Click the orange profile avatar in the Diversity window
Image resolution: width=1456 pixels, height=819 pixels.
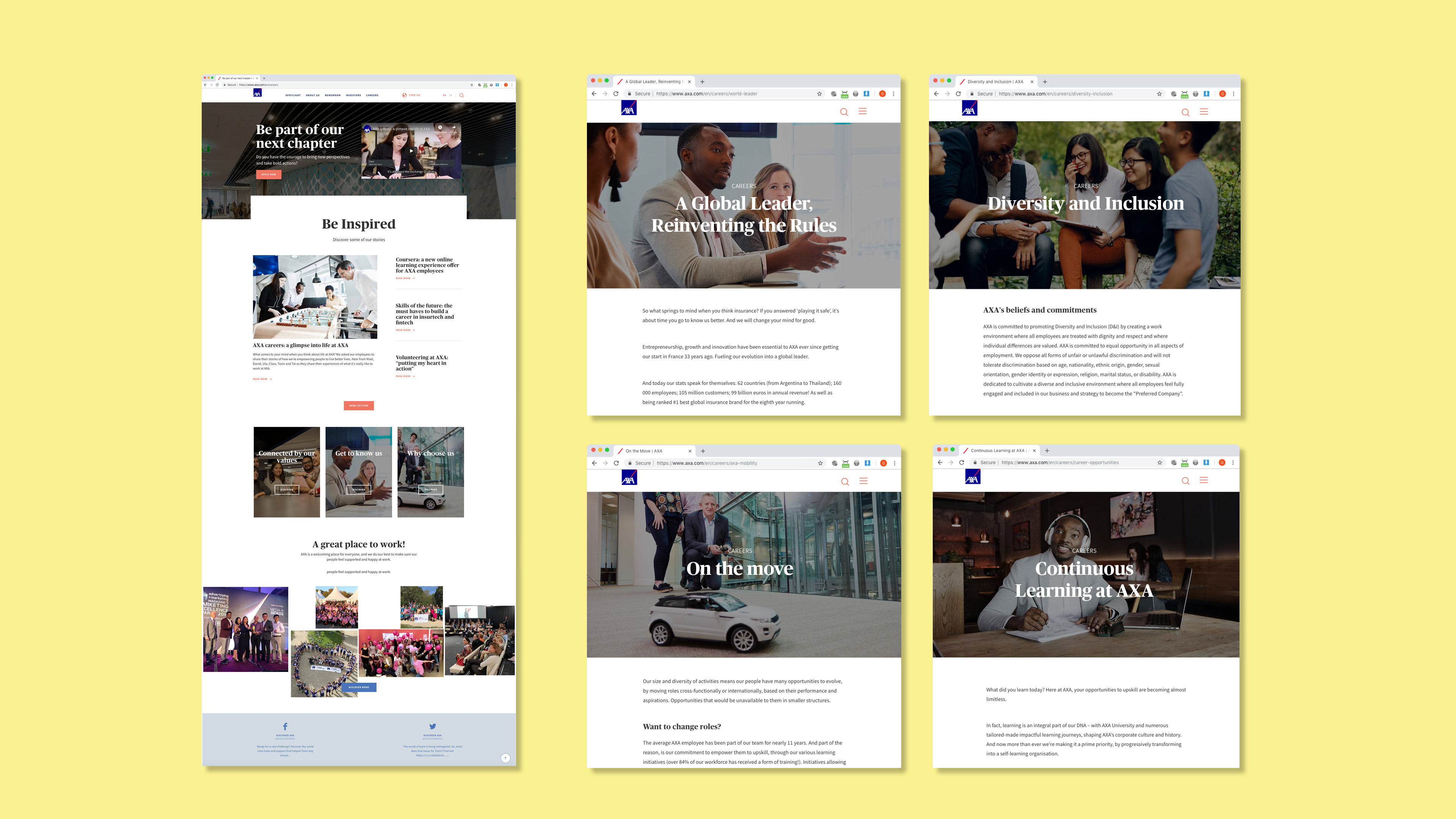pos(1222,94)
